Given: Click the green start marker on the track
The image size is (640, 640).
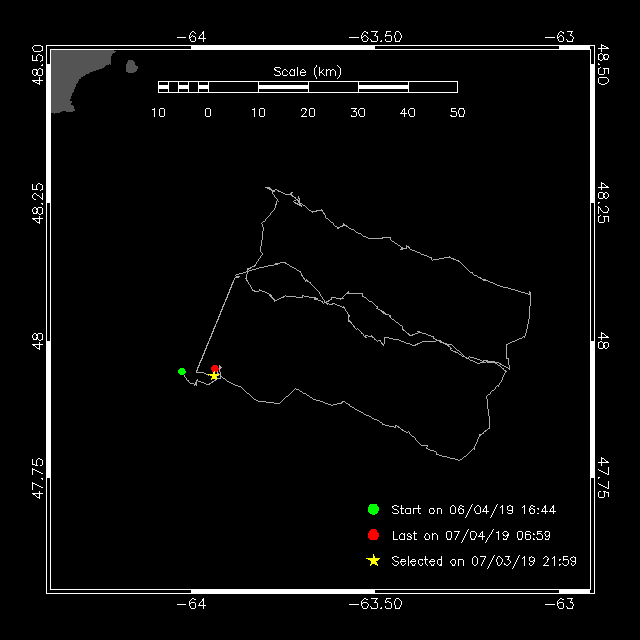Looking at the screenshot, I should 182,372.
